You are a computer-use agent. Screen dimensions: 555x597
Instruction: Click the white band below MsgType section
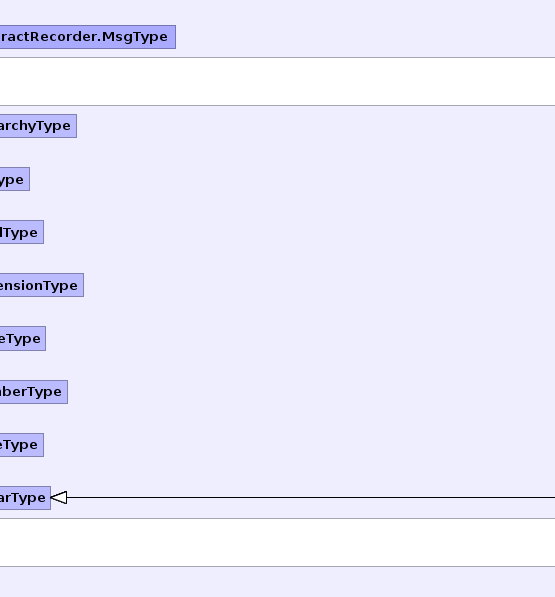click(x=278, y=81)
